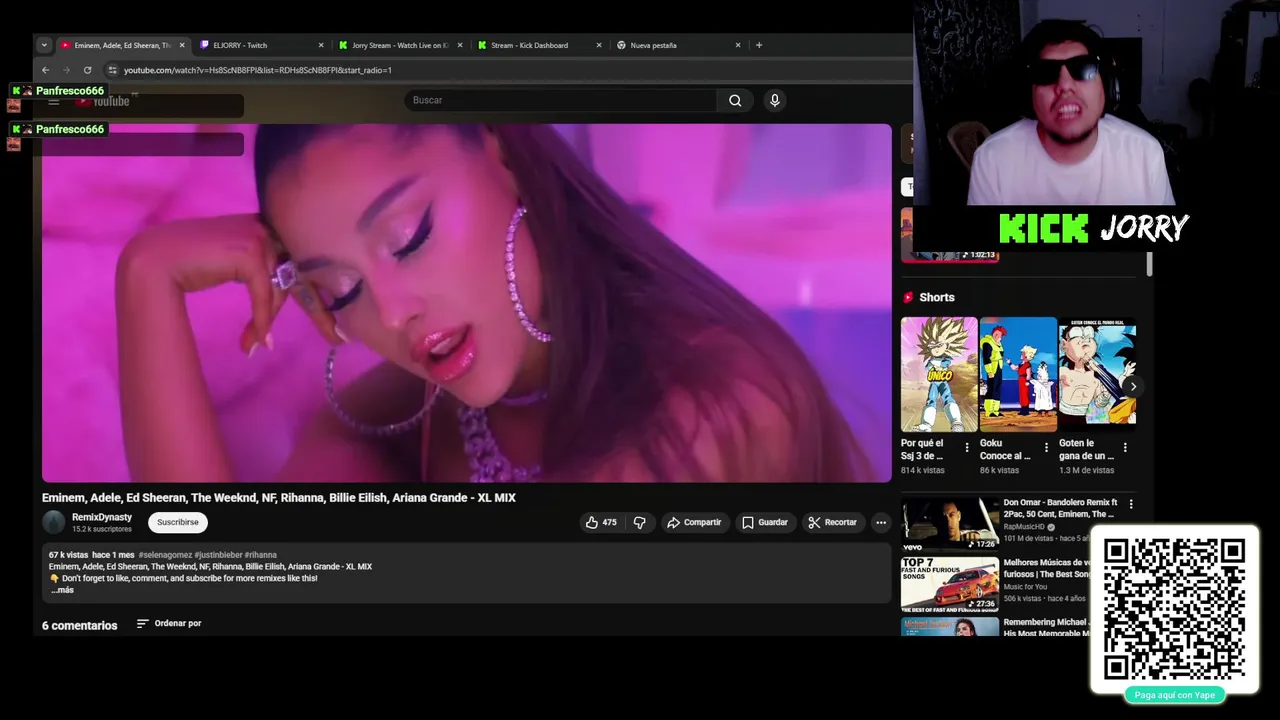The image size is (1280, 720).
Task: Select the Eminem, Adele YouTube tab
Action: click(x=122, y=45)
